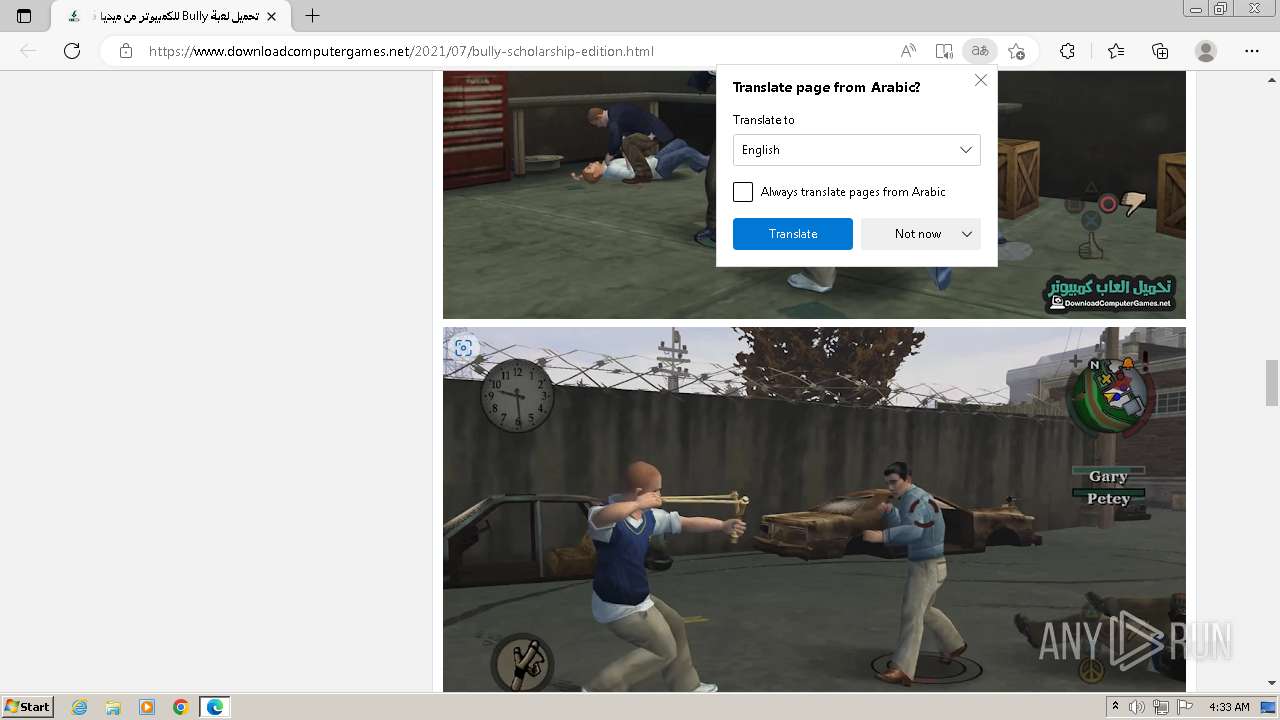Click the translate icon in address bar

980,51
